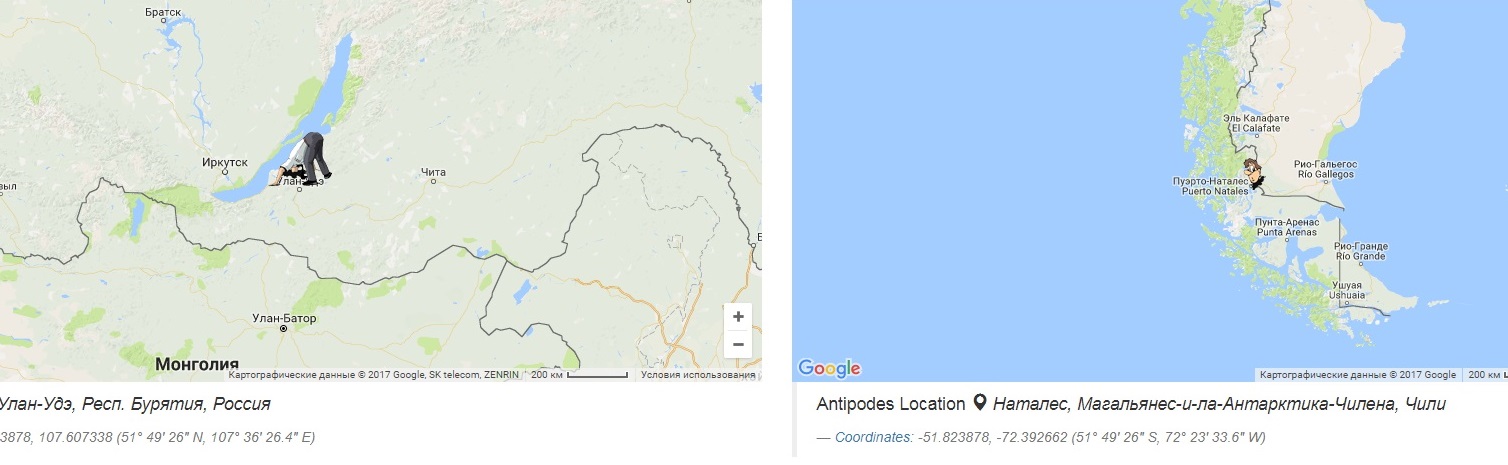Click the Punta Arenas place label
Viewport: 1508px width, 465px height.
1286,226
